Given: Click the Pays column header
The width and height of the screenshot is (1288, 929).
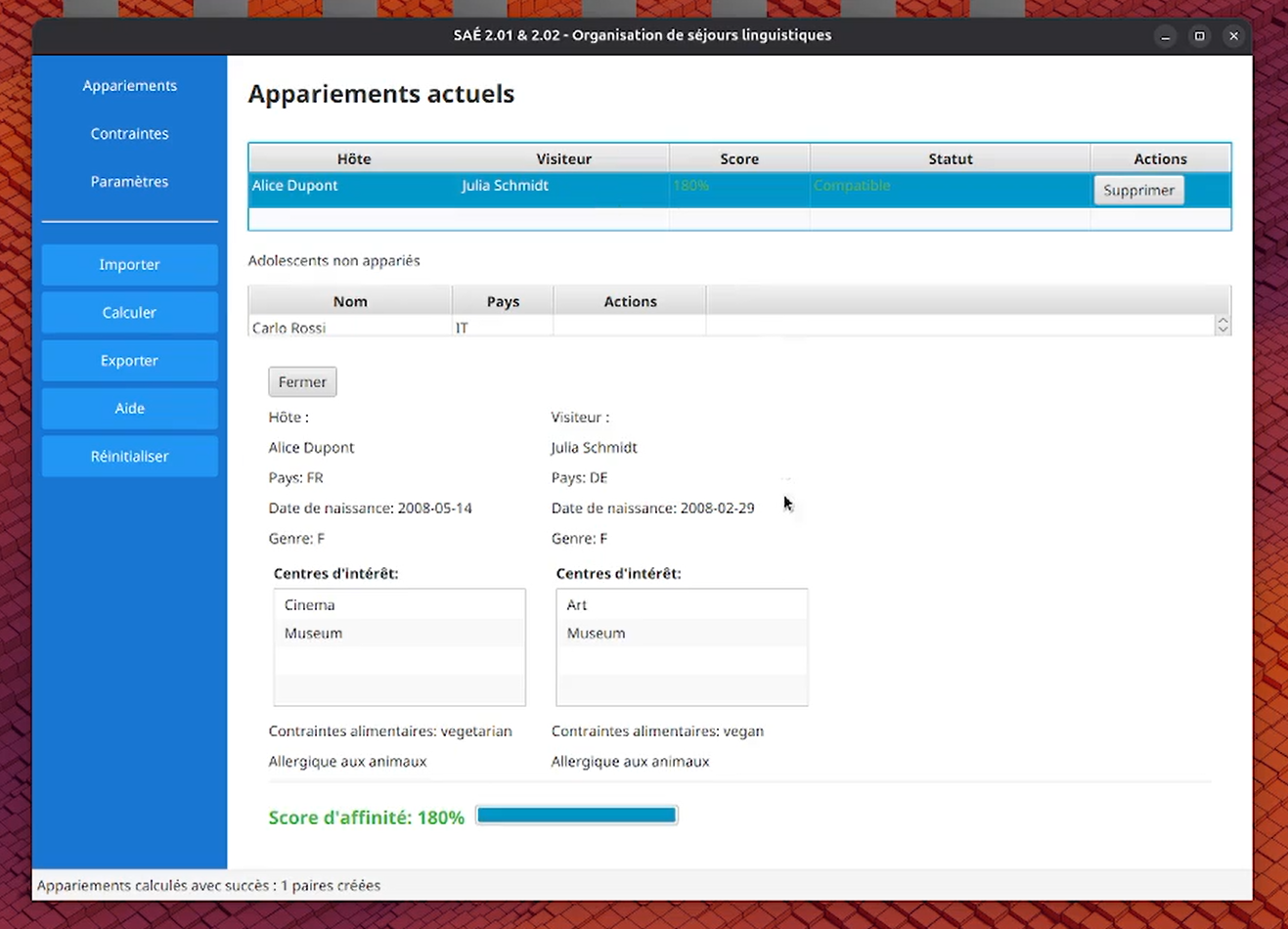Looking at the screenshot, I should pos(502,301).
